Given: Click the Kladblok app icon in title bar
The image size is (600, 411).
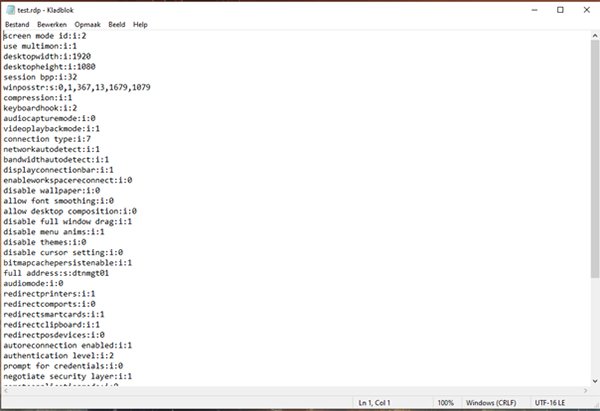Looking at the screenshot, I should [9, 8].
